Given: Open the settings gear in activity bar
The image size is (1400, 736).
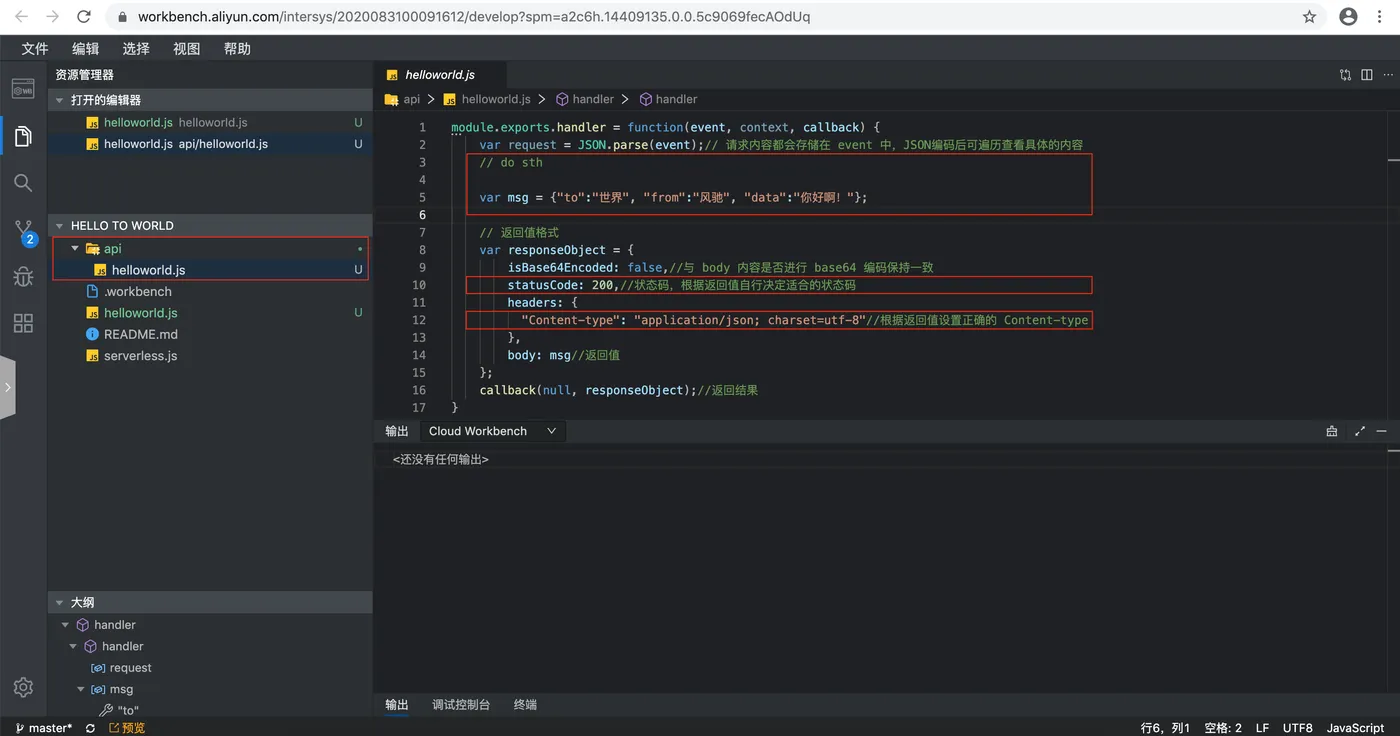Looking at the screenshot, I should pyautogui.click(x=23, y=688).
